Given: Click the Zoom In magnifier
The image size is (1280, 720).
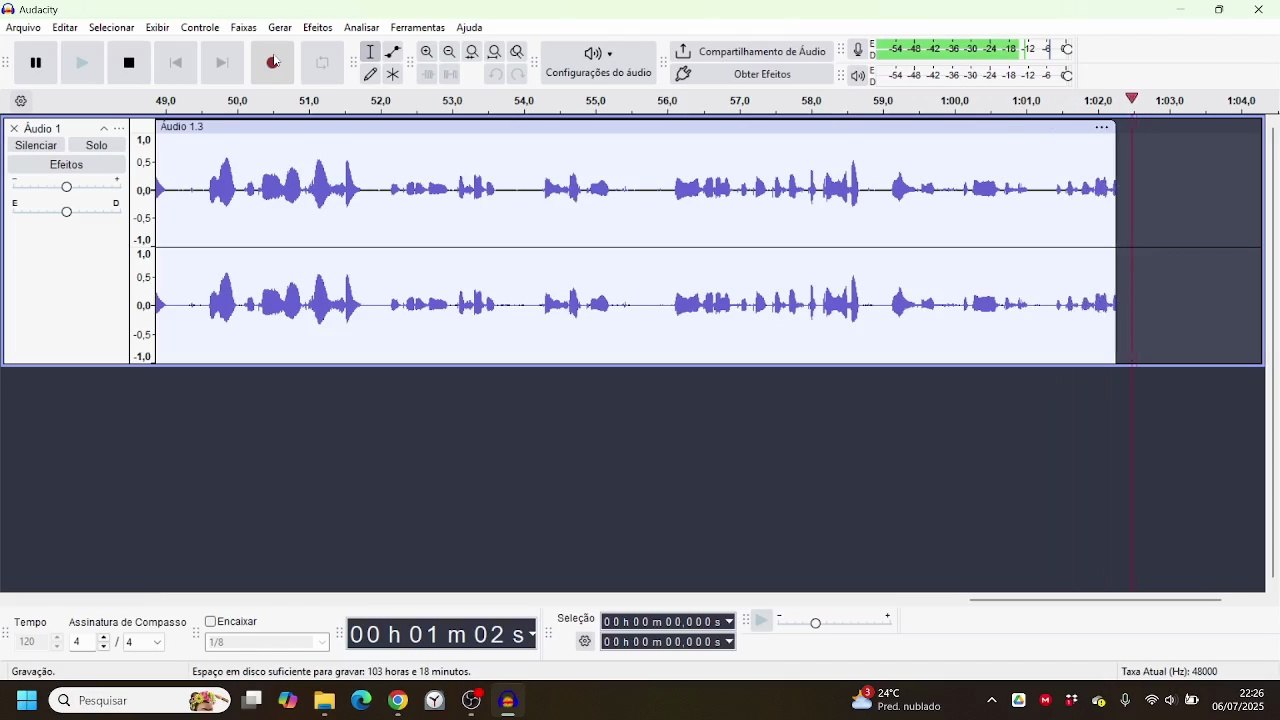Looking at the screenshot, I should [x=427, y=52].
